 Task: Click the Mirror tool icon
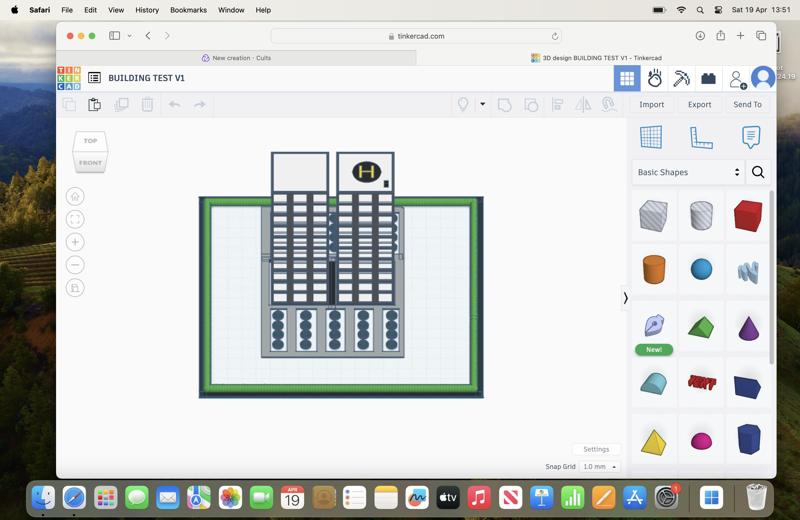coord(583,105)
